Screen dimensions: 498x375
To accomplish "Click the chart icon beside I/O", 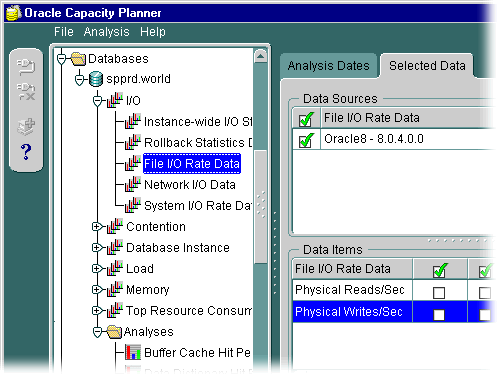I will 115,100.
